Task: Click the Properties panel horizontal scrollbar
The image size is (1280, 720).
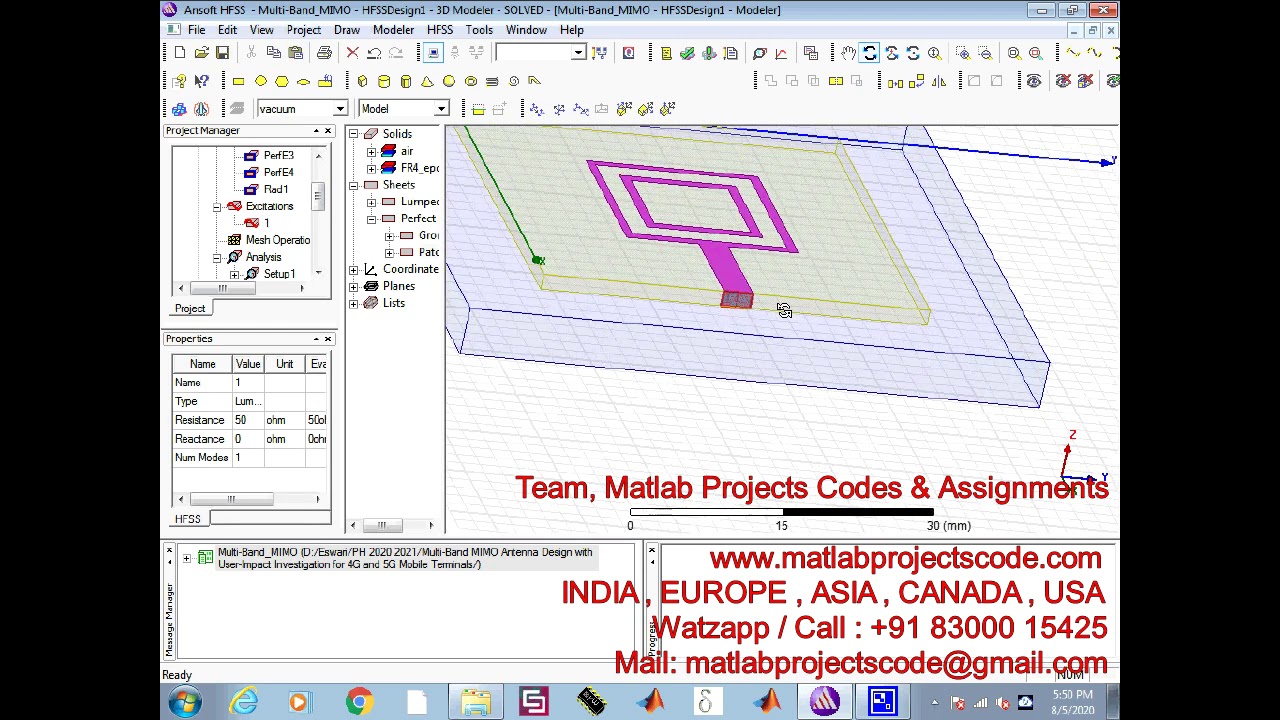Action: tap(249, 499)
